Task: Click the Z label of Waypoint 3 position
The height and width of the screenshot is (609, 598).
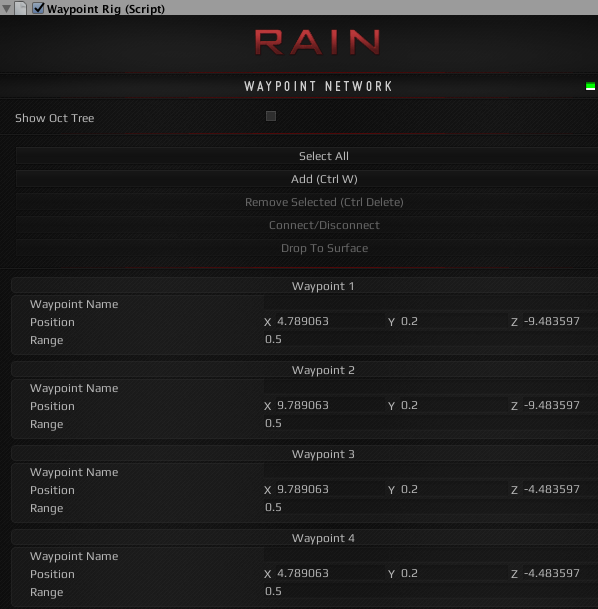Action: tap(514, 490)
